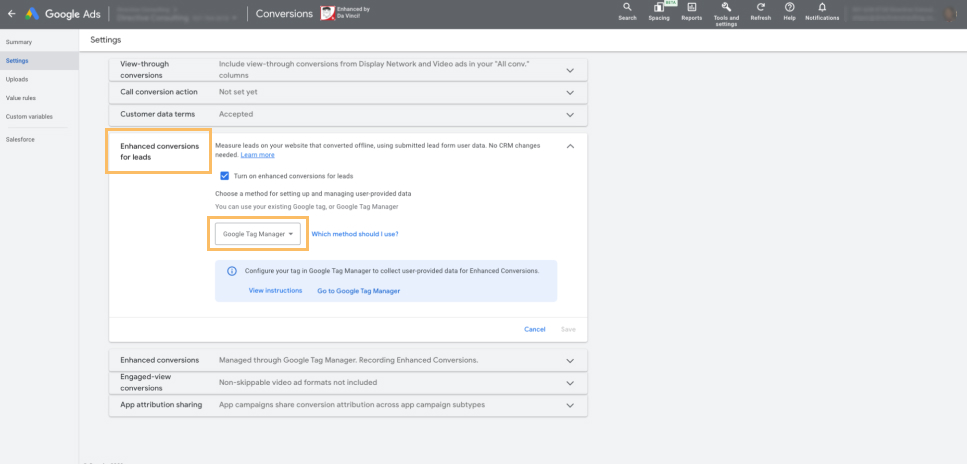Open the Help icon
This screenshot has height=464, width=967.
click(789, 11)
